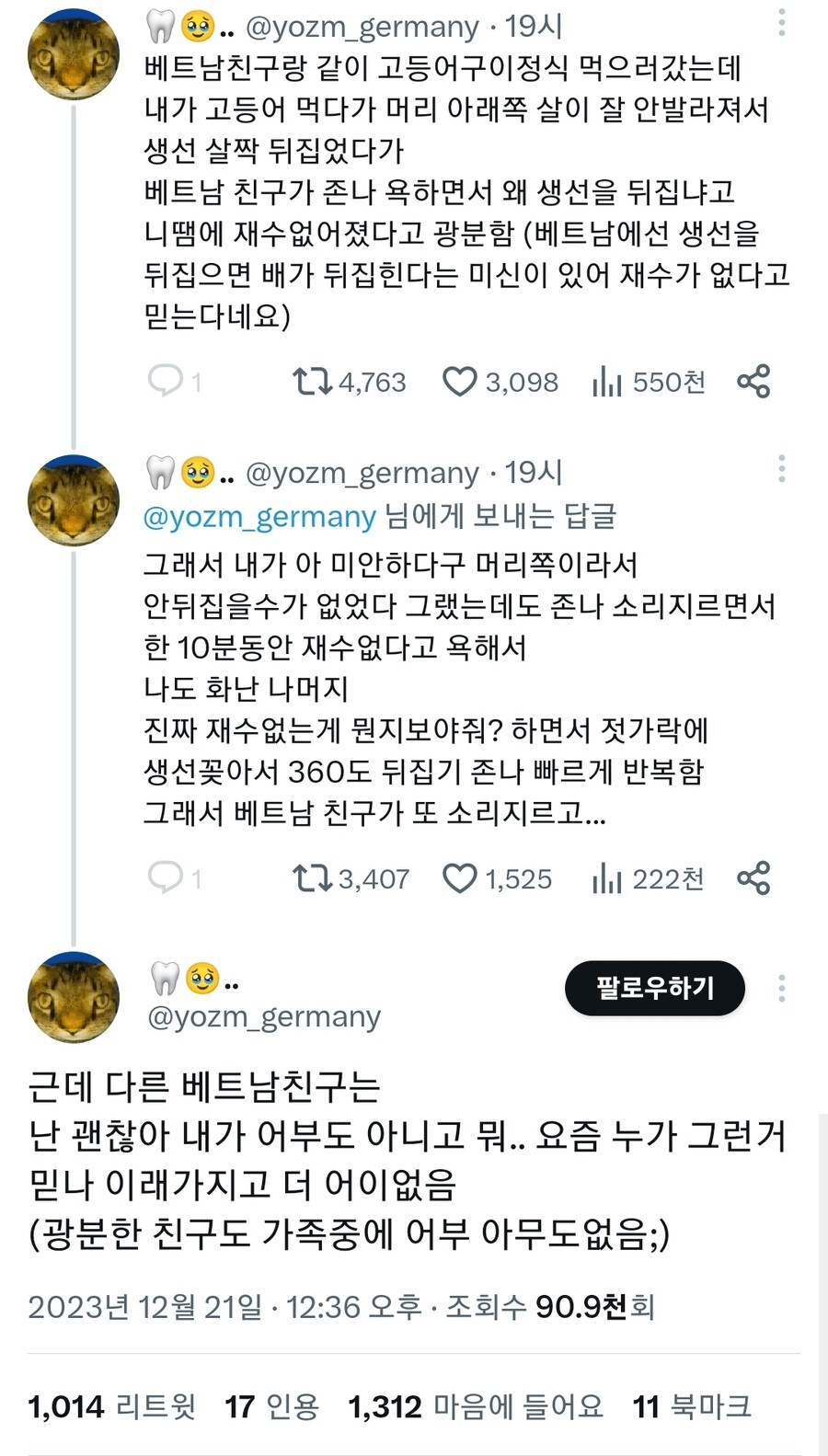Open the 2023년 12월 21일 timestamp link
This screenshot has width=828, height=1456.
tap(144, 1306)
